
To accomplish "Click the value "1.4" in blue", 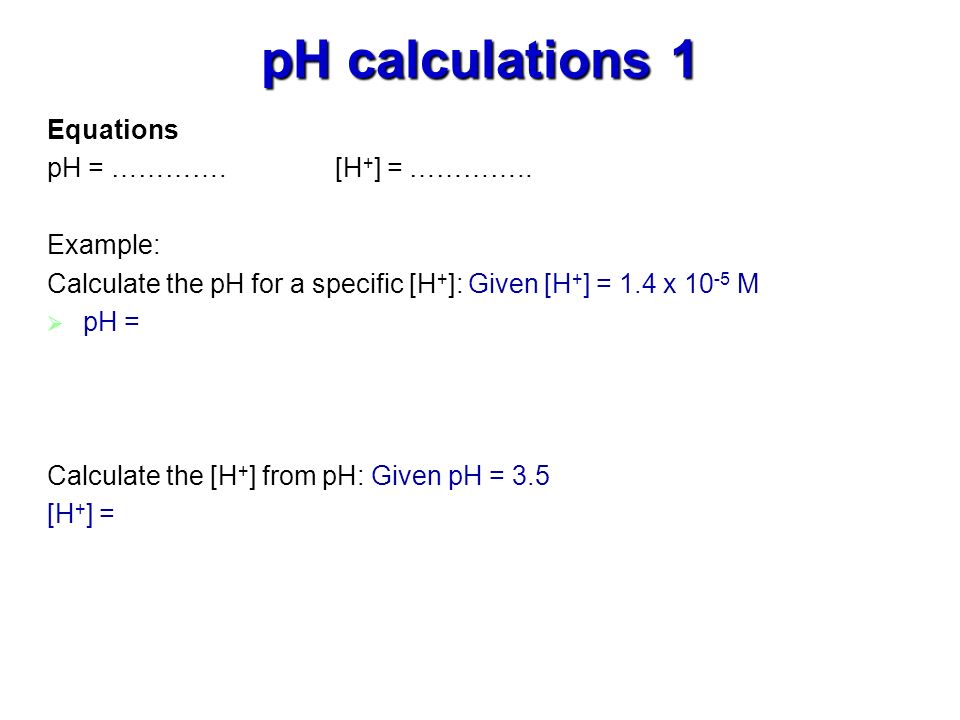I will tap(638, 284).
